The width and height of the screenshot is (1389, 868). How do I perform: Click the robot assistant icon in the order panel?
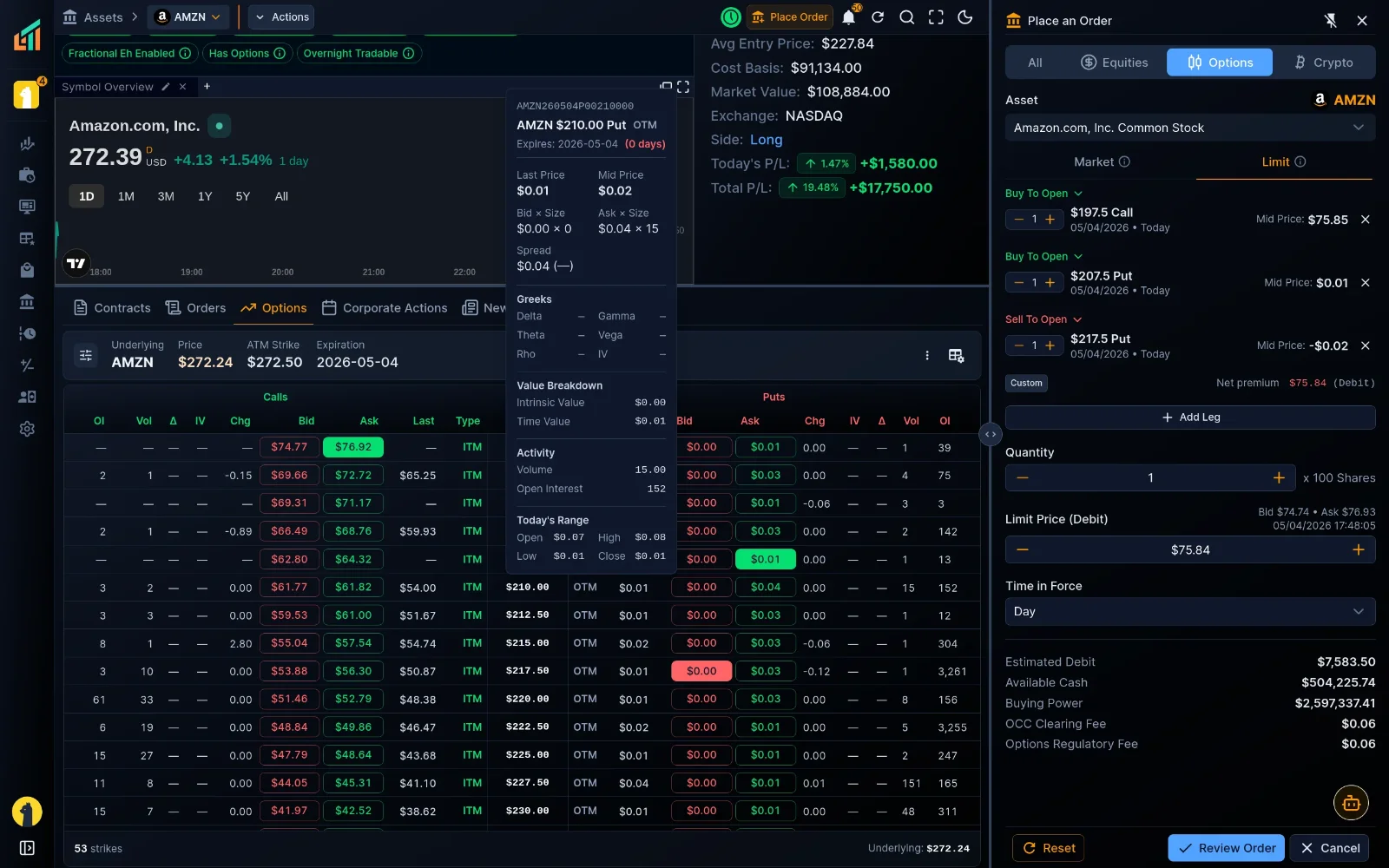[x=1351, y=803]
